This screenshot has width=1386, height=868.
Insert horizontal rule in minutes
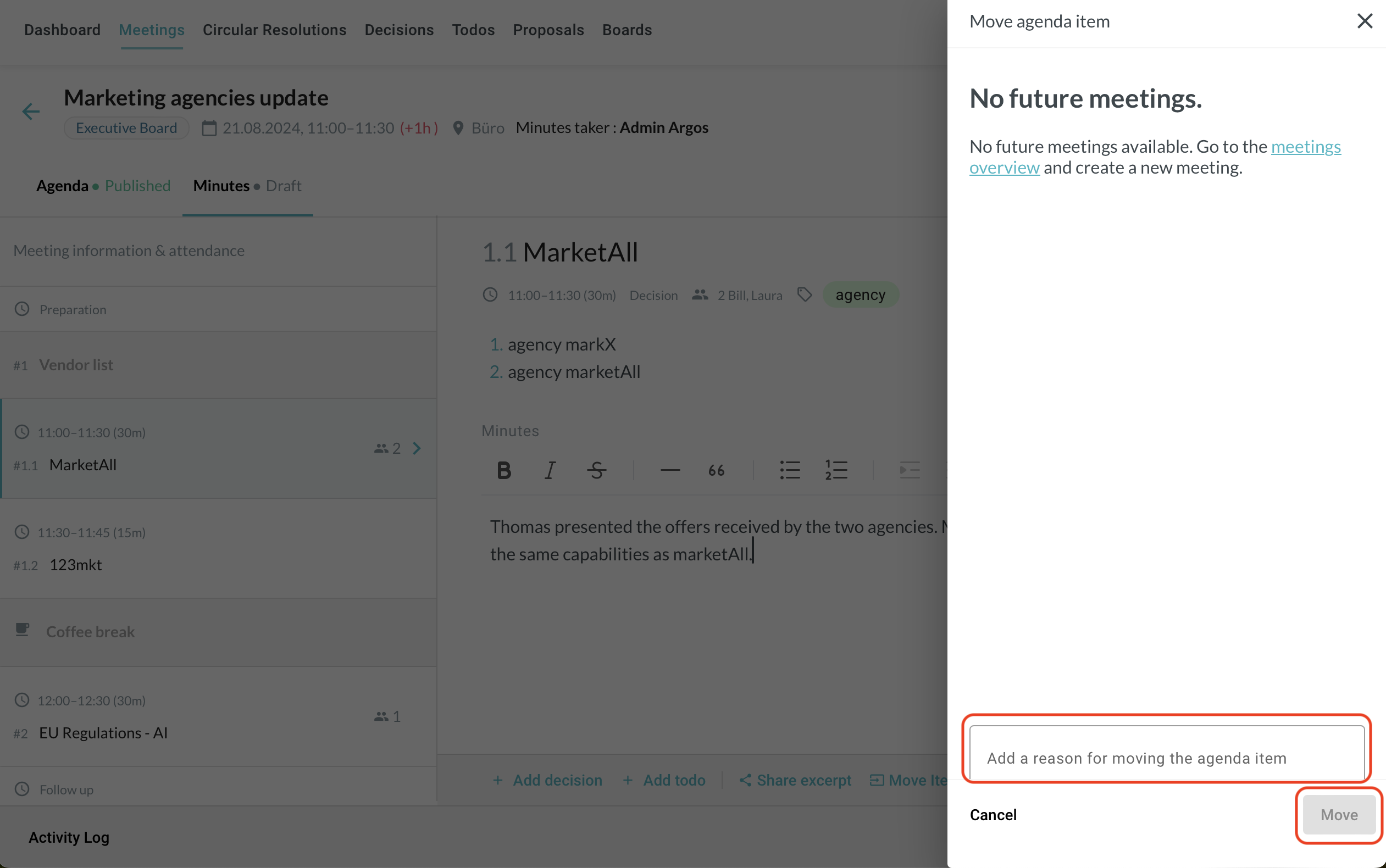coord(669,470)
